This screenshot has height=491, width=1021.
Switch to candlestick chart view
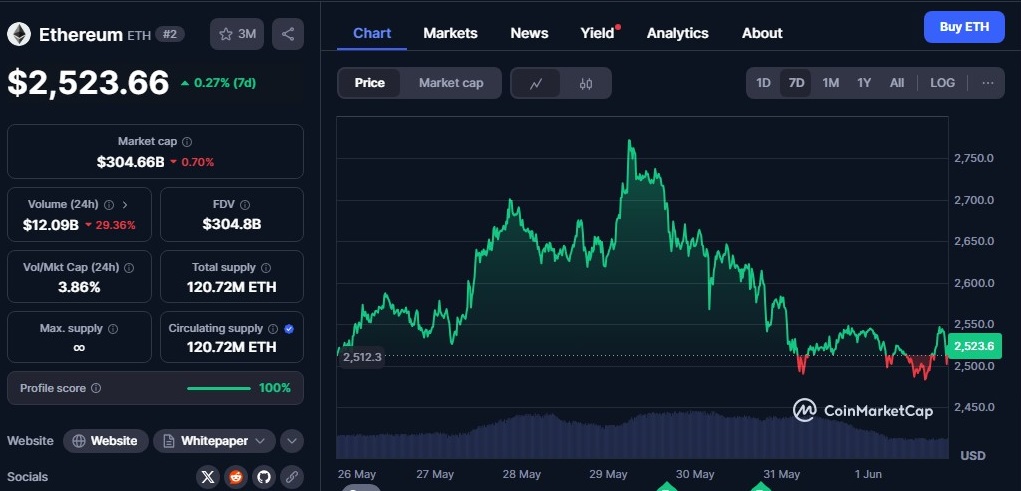coord(585,83)
